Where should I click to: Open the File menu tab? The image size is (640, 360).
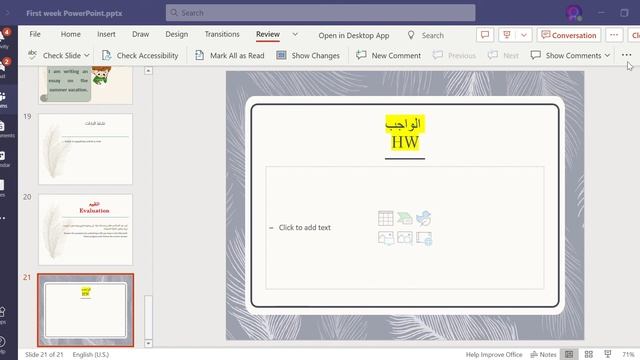click(x=35, y=34)
